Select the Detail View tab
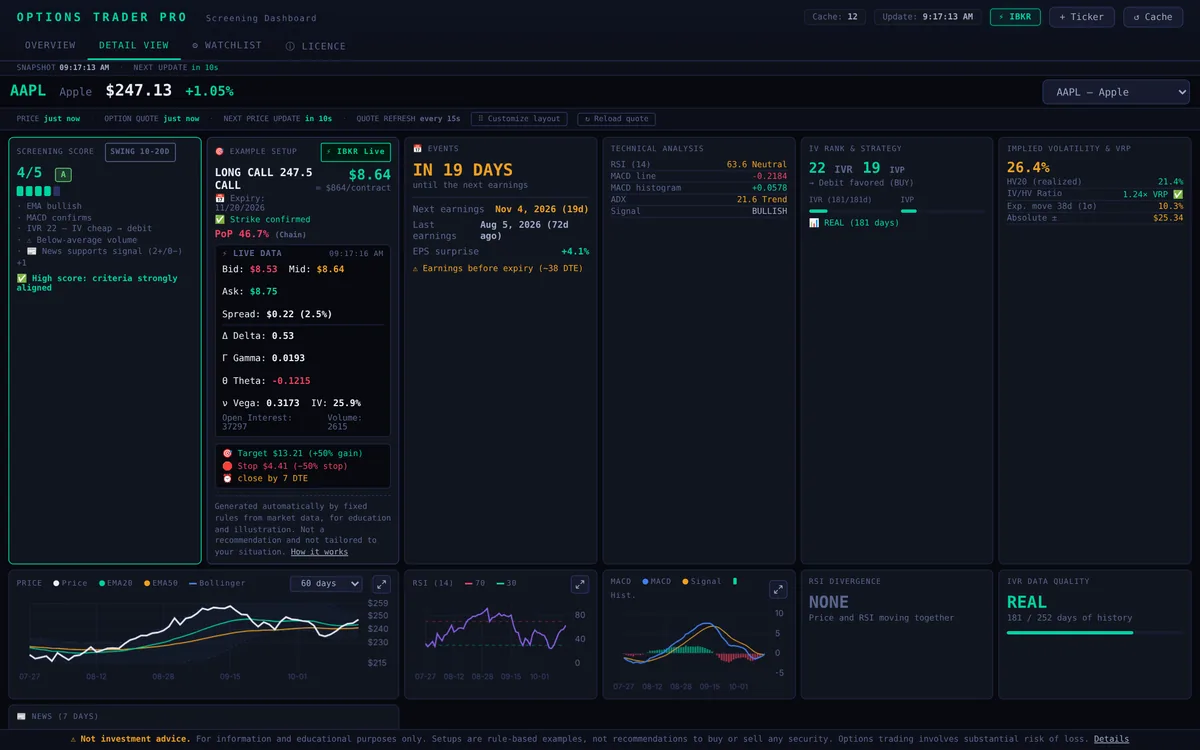This screenshot has width=1200, height=750. 134,46
